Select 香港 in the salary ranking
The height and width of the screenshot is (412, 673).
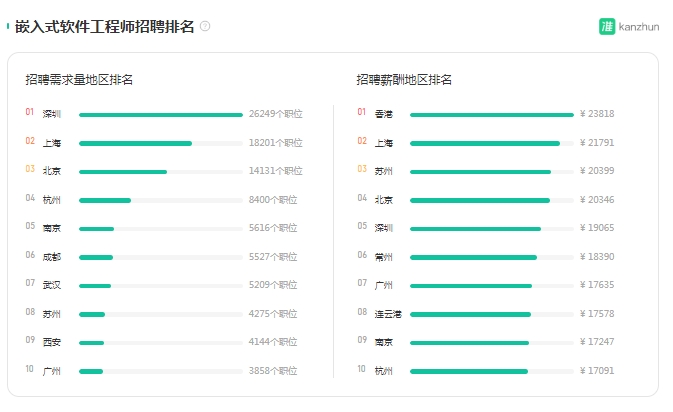pos(384,114)
